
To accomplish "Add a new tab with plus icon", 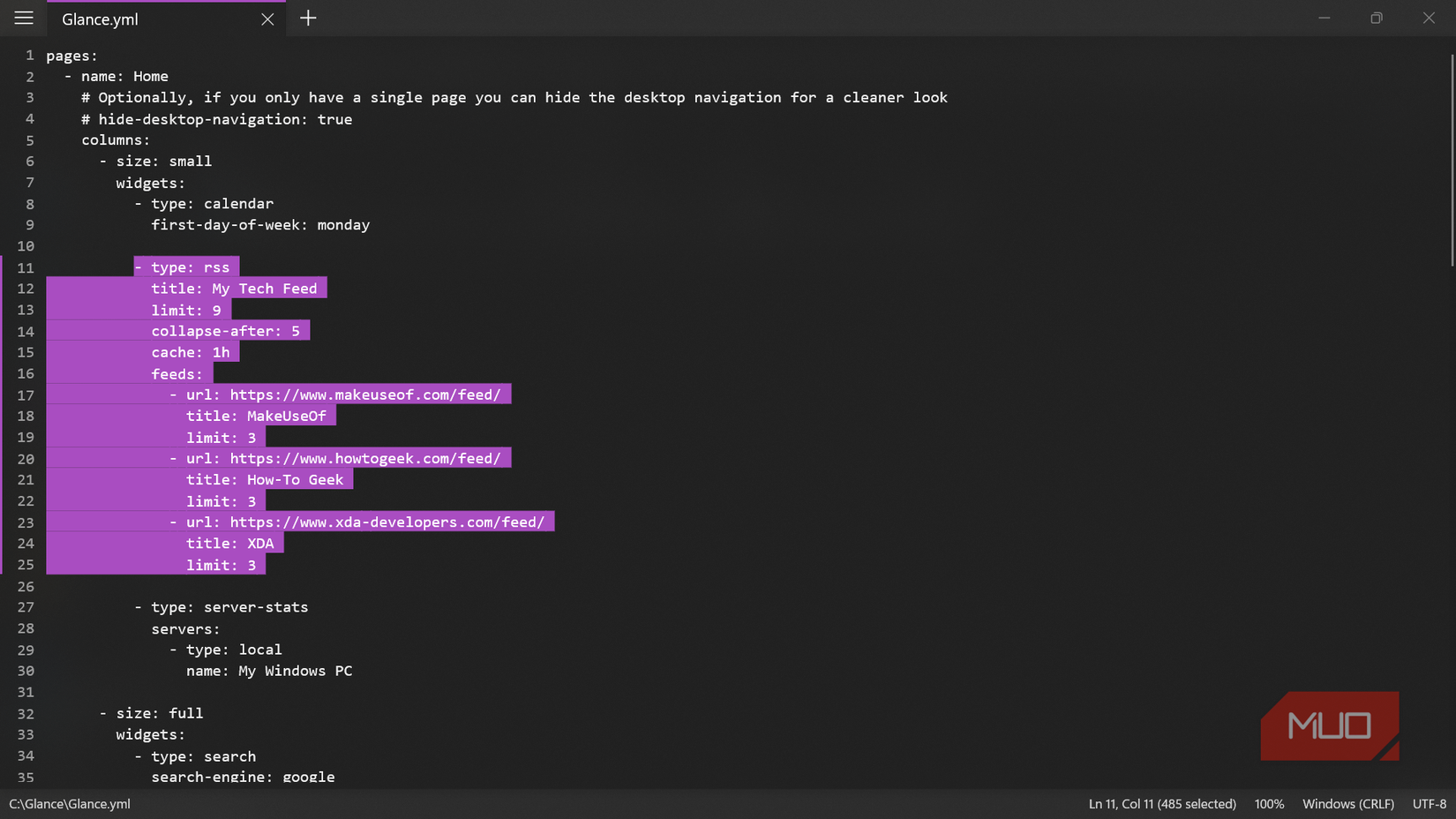I will tap(308, 18).
